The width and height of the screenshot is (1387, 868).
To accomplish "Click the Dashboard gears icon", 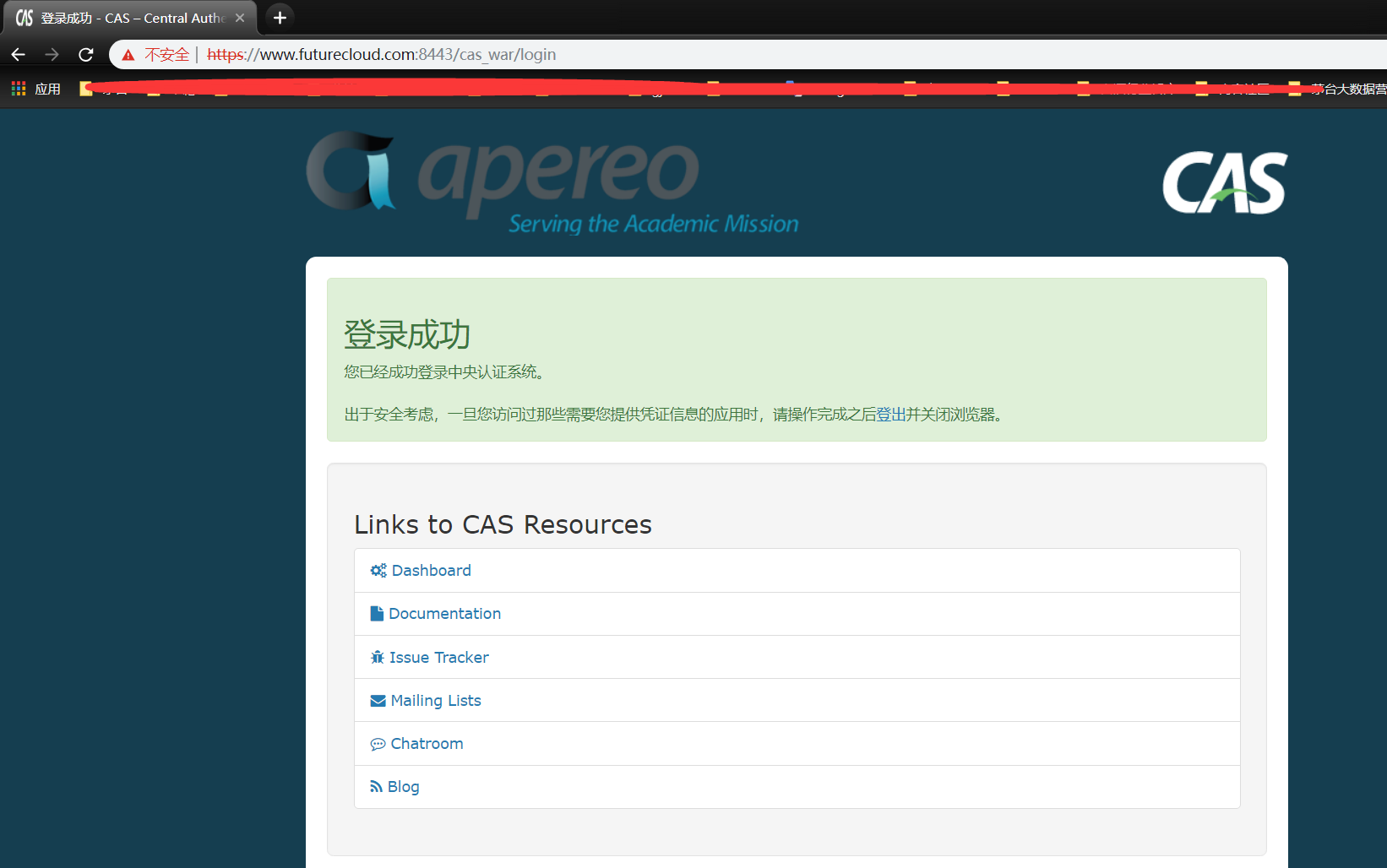I will (378, 571).
